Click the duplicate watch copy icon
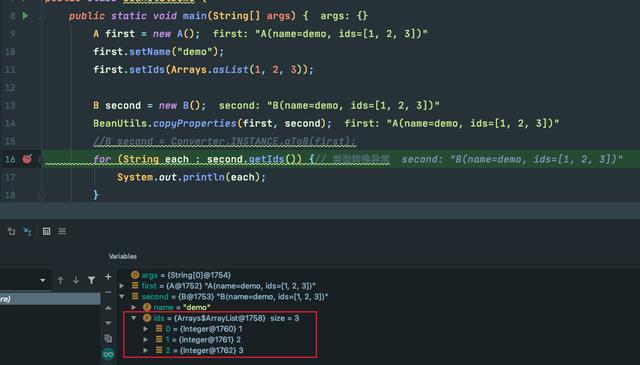This screenshot has width=640, height=365. [108, 338]
